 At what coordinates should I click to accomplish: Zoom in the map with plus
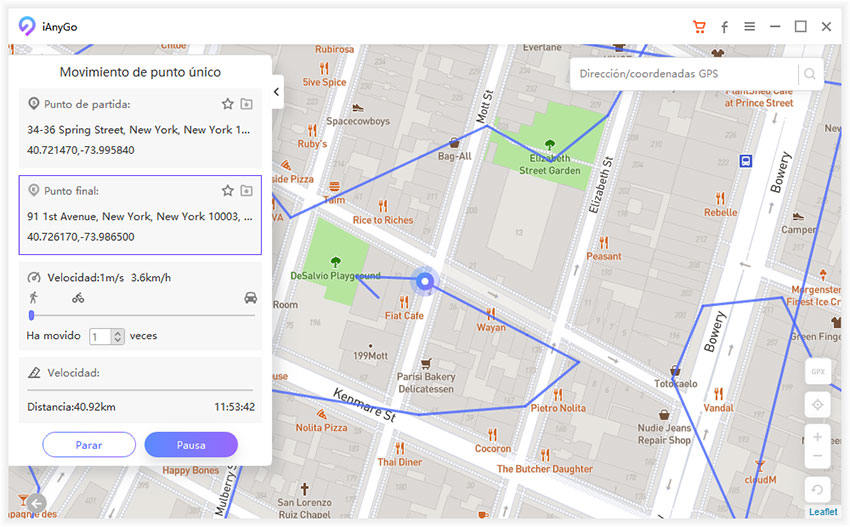tap(817, 437)
